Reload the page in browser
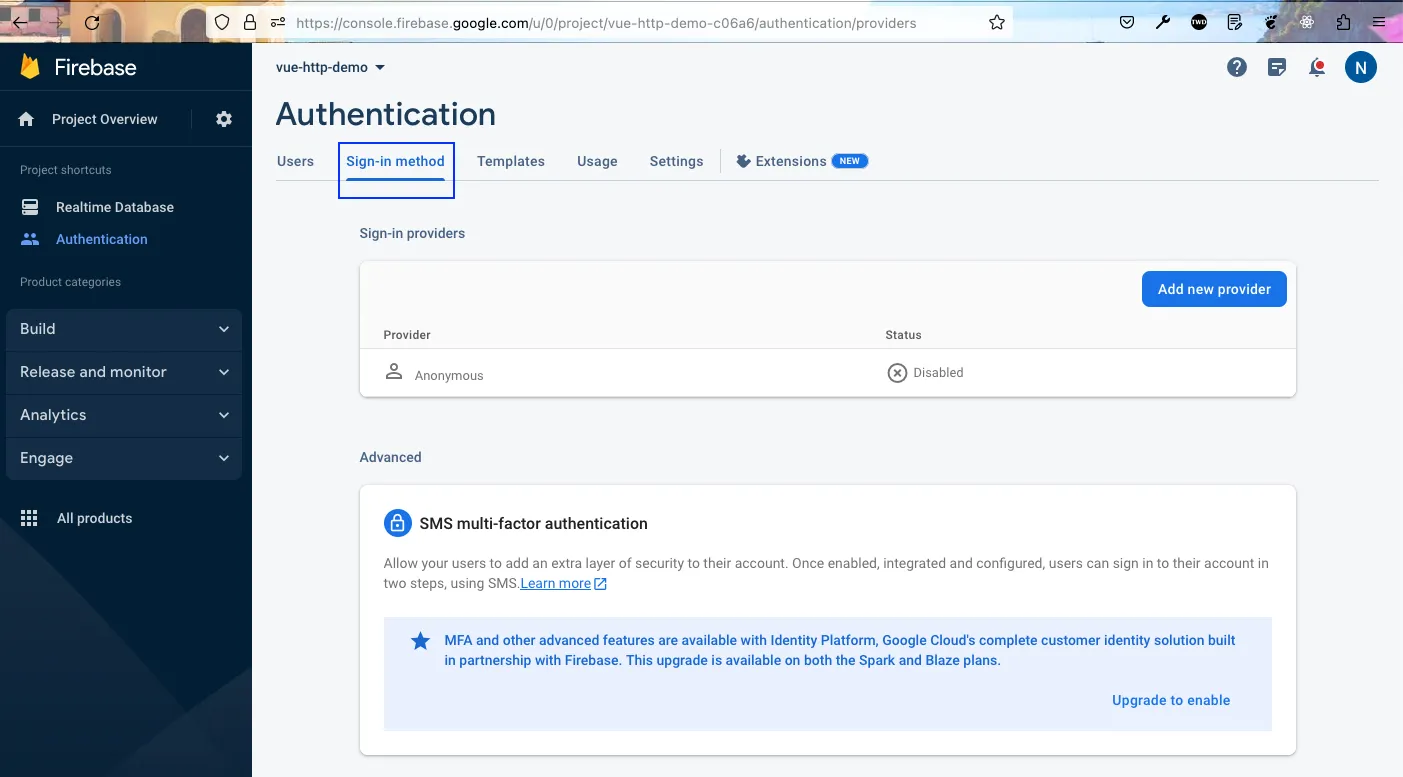Image resolution: width=1403 pixels, height=777 pixels. 92,22
